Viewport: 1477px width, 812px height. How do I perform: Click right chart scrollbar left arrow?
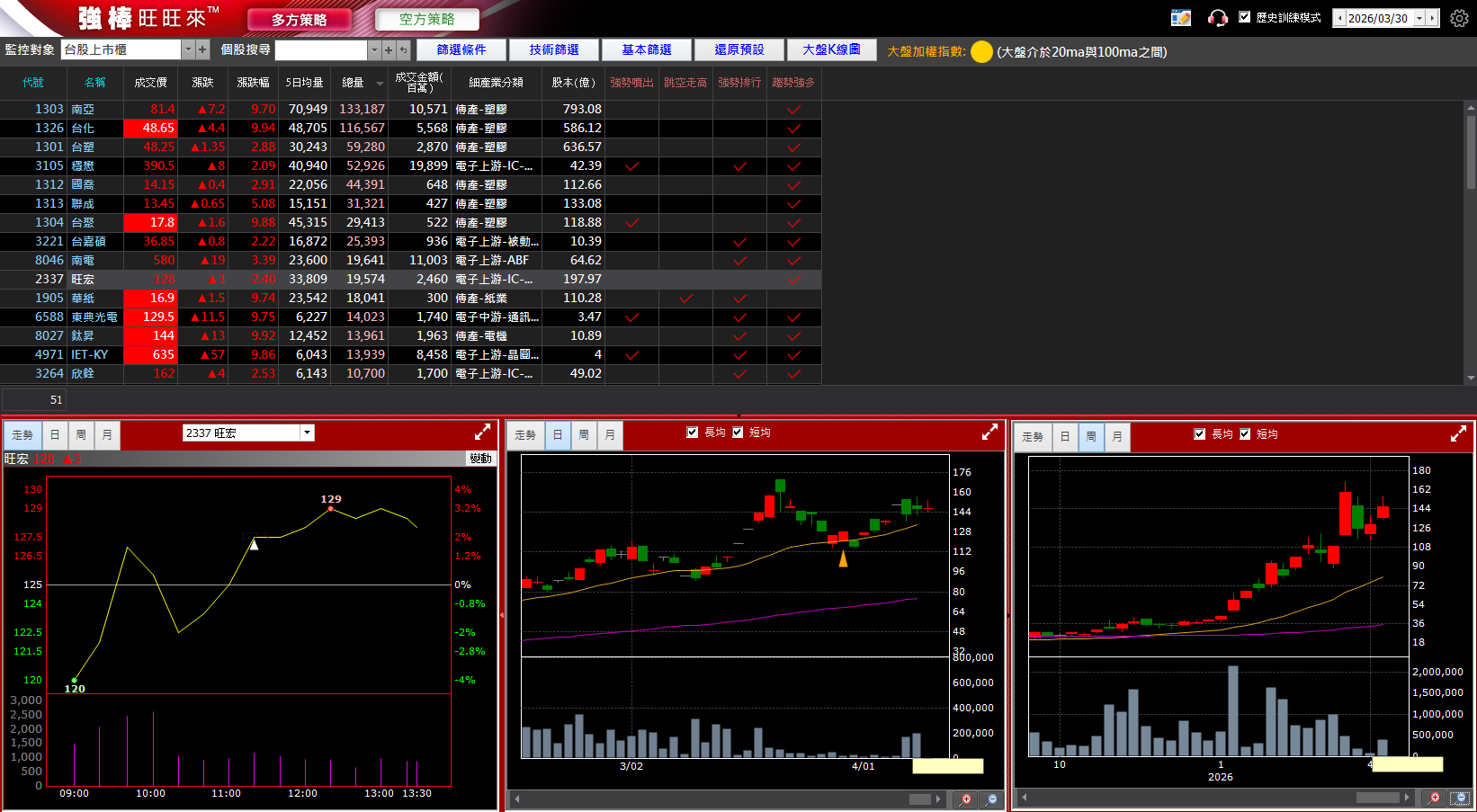point(1024,798)
